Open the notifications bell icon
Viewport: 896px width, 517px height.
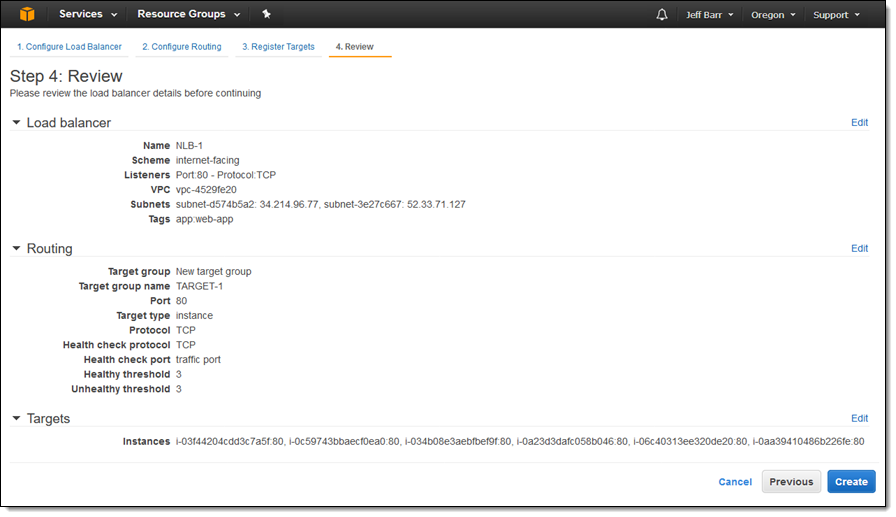tap(661, 15)
